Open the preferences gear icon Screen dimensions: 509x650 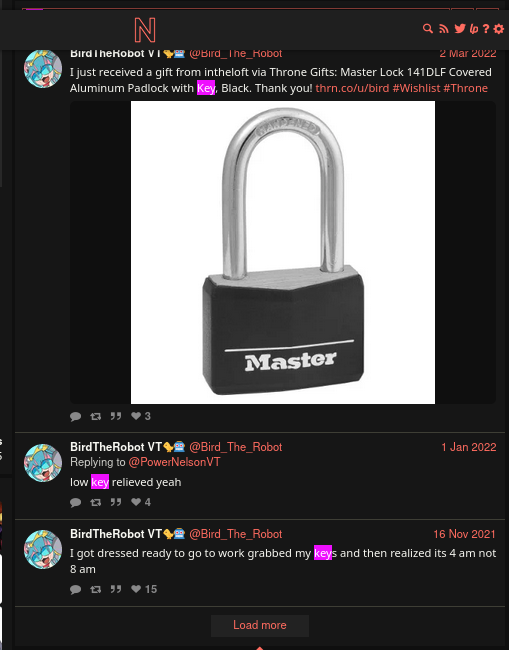coord(499,29)
